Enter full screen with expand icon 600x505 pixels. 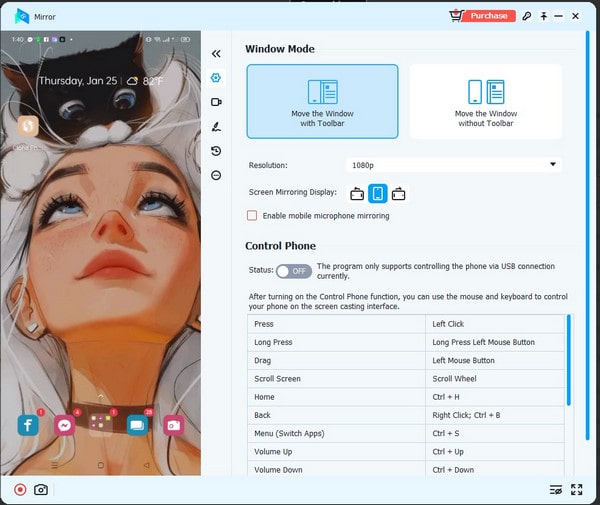576,490
